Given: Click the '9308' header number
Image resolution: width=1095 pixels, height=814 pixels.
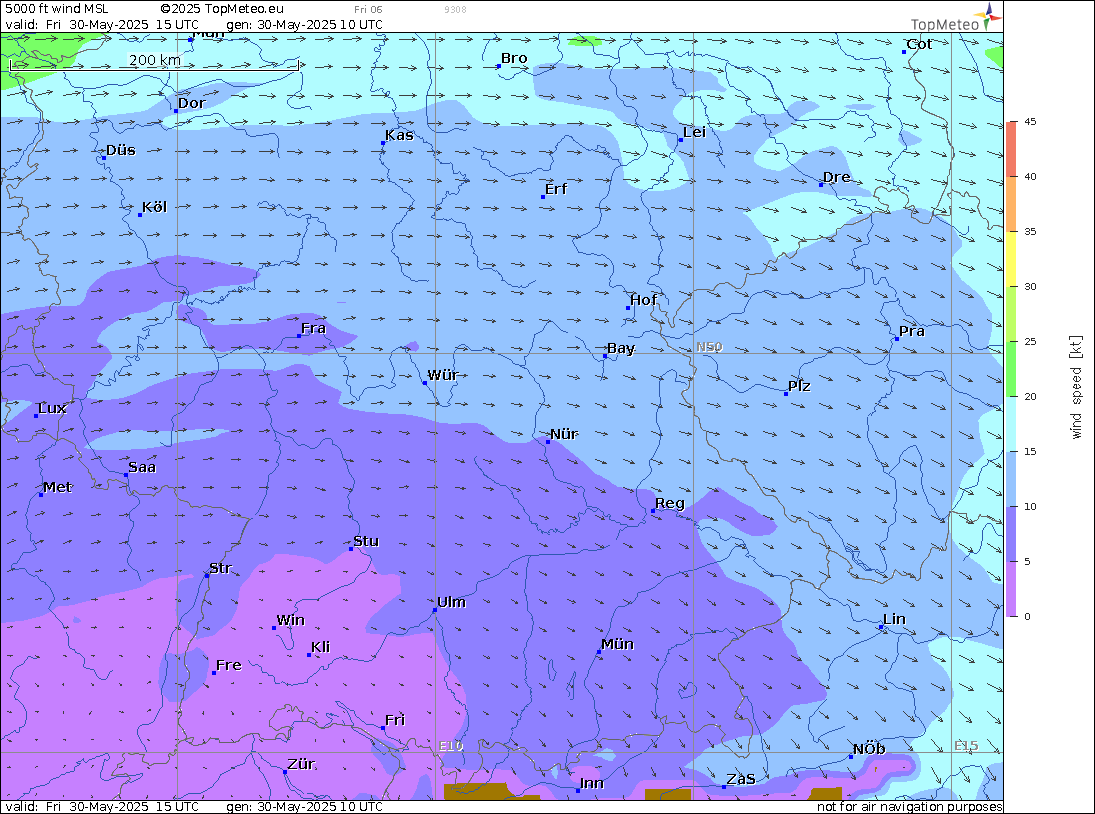Looking at the screenshot, I should point(455,10).
